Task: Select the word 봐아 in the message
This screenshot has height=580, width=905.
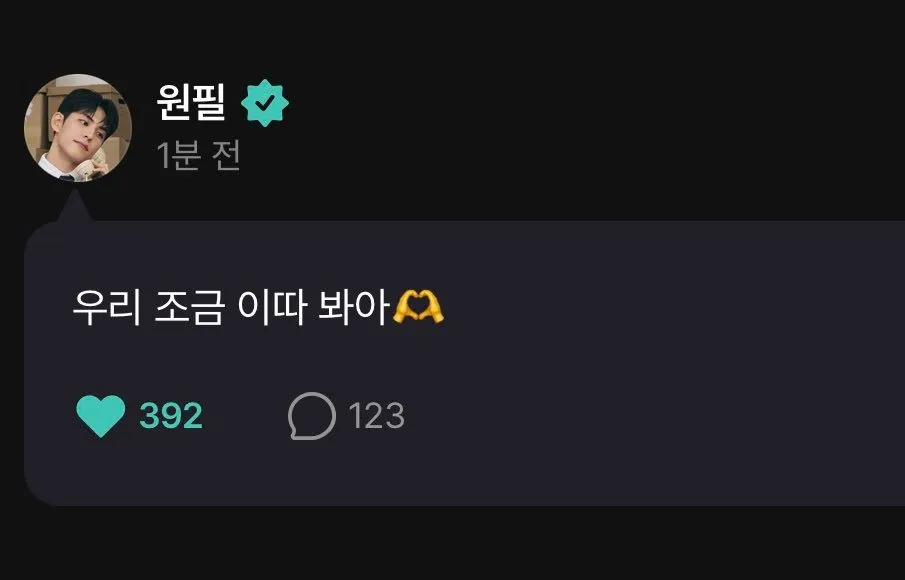Action: click(x=352, y=308)
